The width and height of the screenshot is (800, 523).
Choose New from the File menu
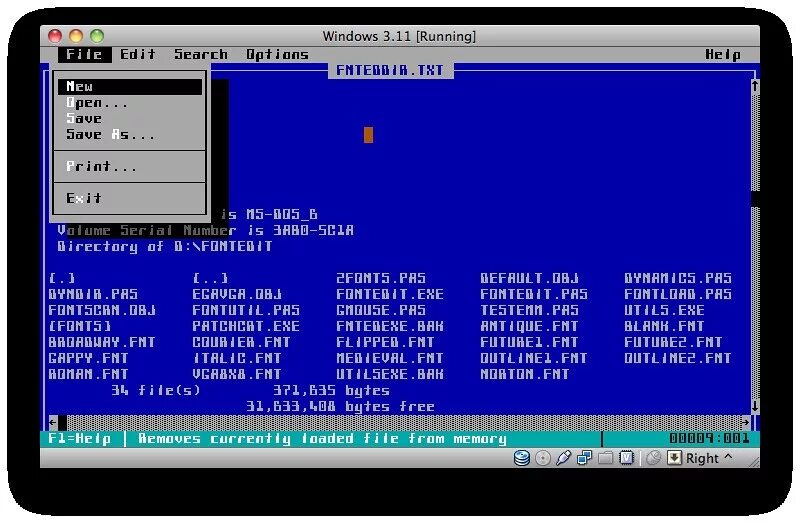130,86
